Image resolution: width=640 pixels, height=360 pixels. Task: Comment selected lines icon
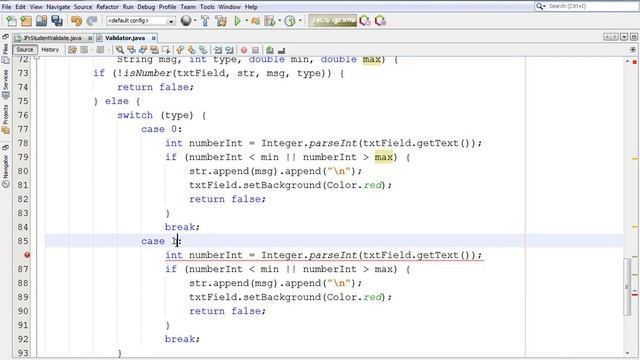tap(270, 50)
